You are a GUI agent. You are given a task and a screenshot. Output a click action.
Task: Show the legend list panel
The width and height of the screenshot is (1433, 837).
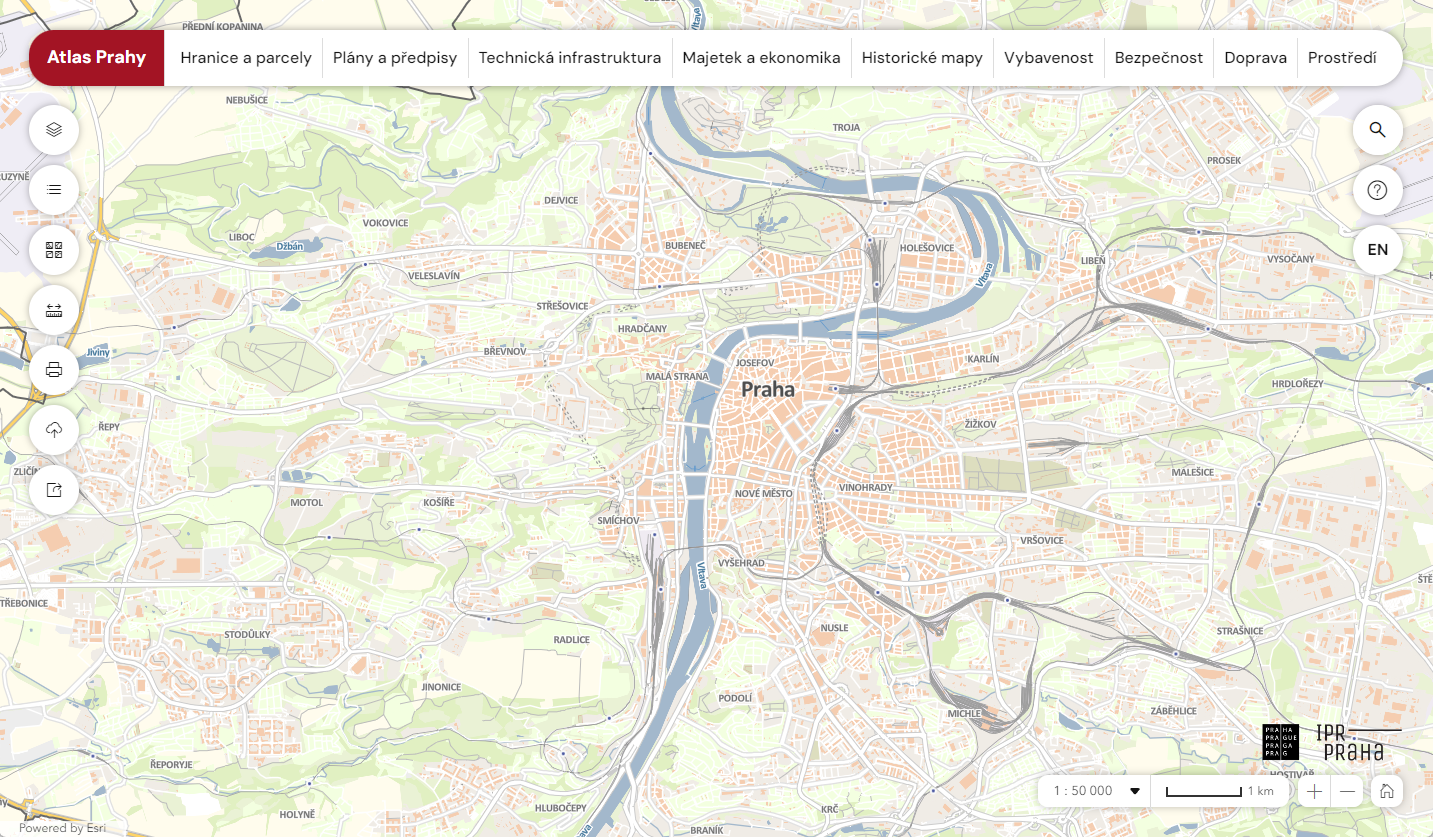(x=54, y=189)
